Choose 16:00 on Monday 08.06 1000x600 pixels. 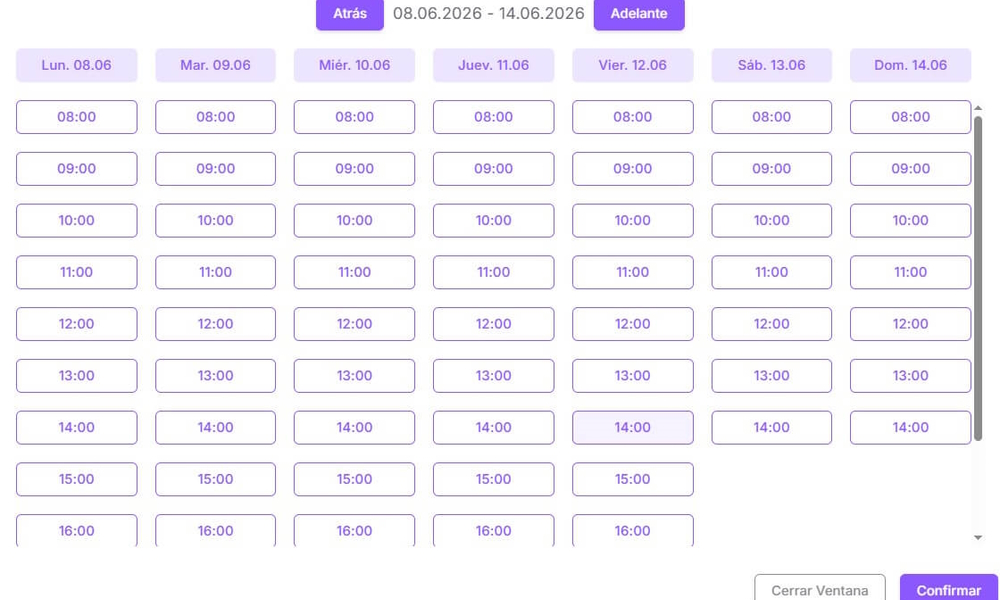pos(77,530)
